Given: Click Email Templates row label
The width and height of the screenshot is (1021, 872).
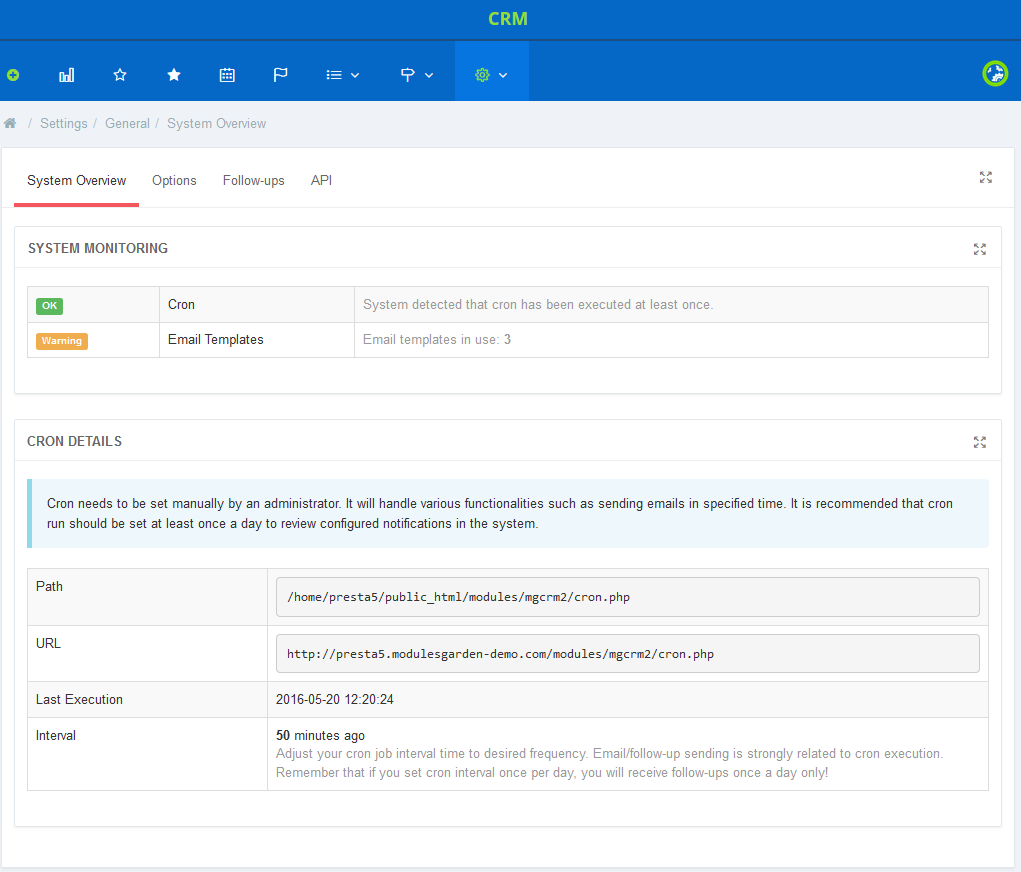Looking at the screenshot, I should pyautogui.click(x=216, y=340).
